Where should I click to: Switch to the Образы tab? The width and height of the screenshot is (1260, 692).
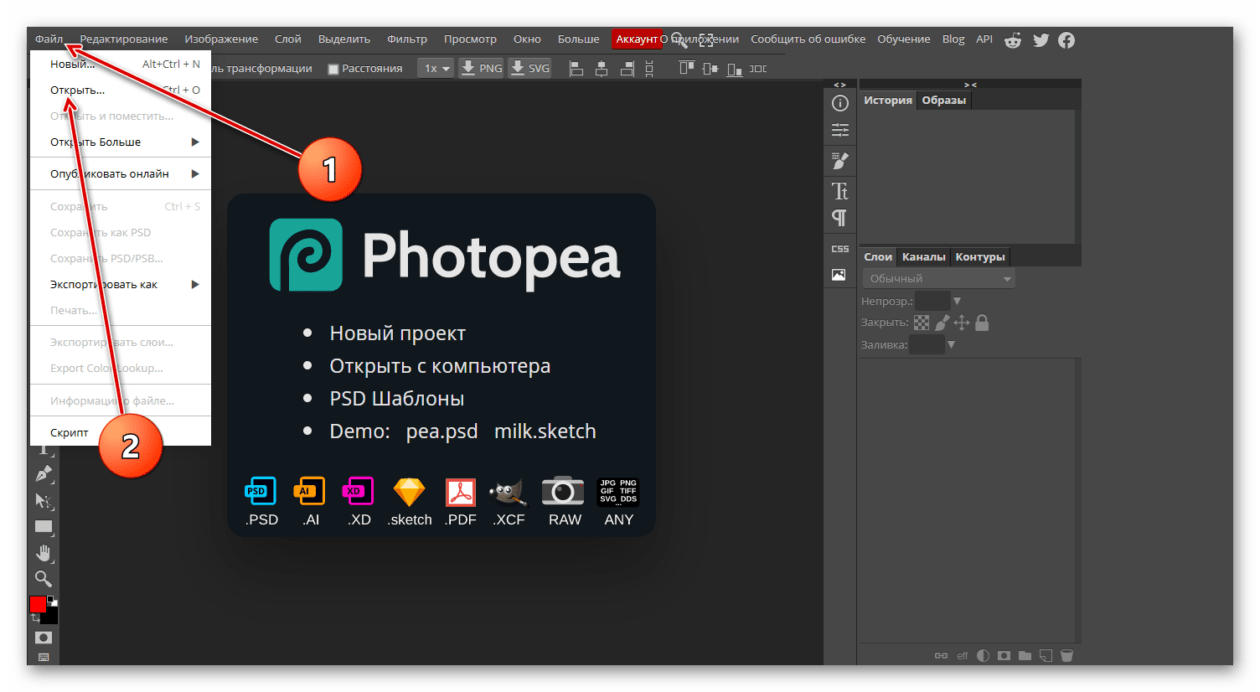click(944, 101)
